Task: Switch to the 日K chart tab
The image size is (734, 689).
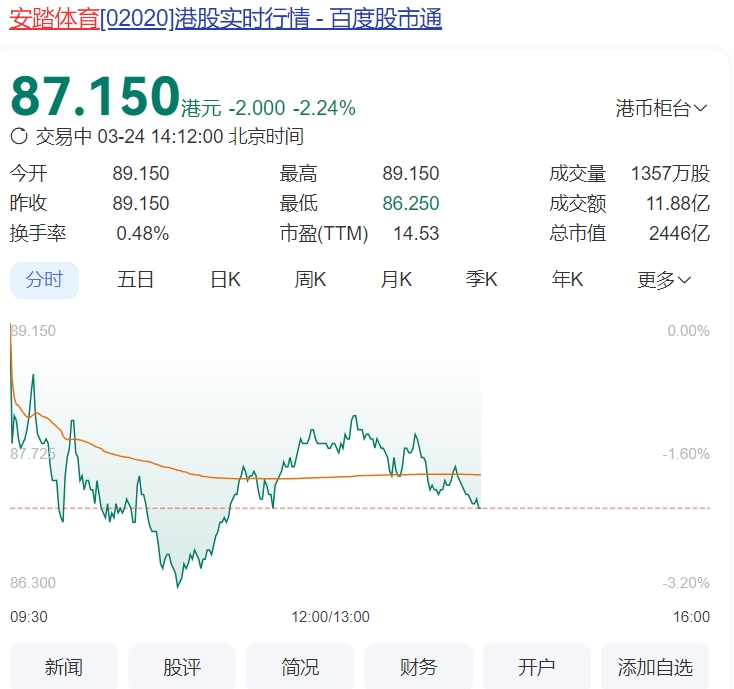Action: (225, 280)
